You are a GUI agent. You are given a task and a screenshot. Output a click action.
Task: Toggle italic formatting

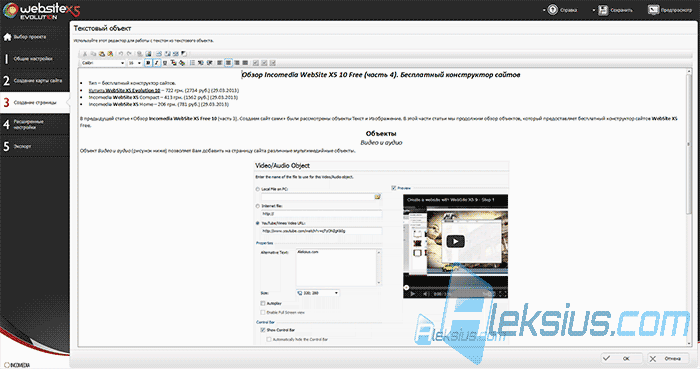(x=157, y=63)
